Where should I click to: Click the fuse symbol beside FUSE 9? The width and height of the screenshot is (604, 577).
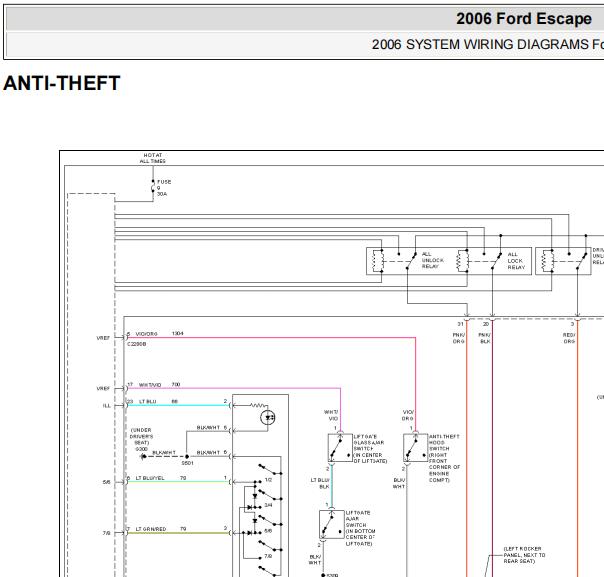coord(153,188)
